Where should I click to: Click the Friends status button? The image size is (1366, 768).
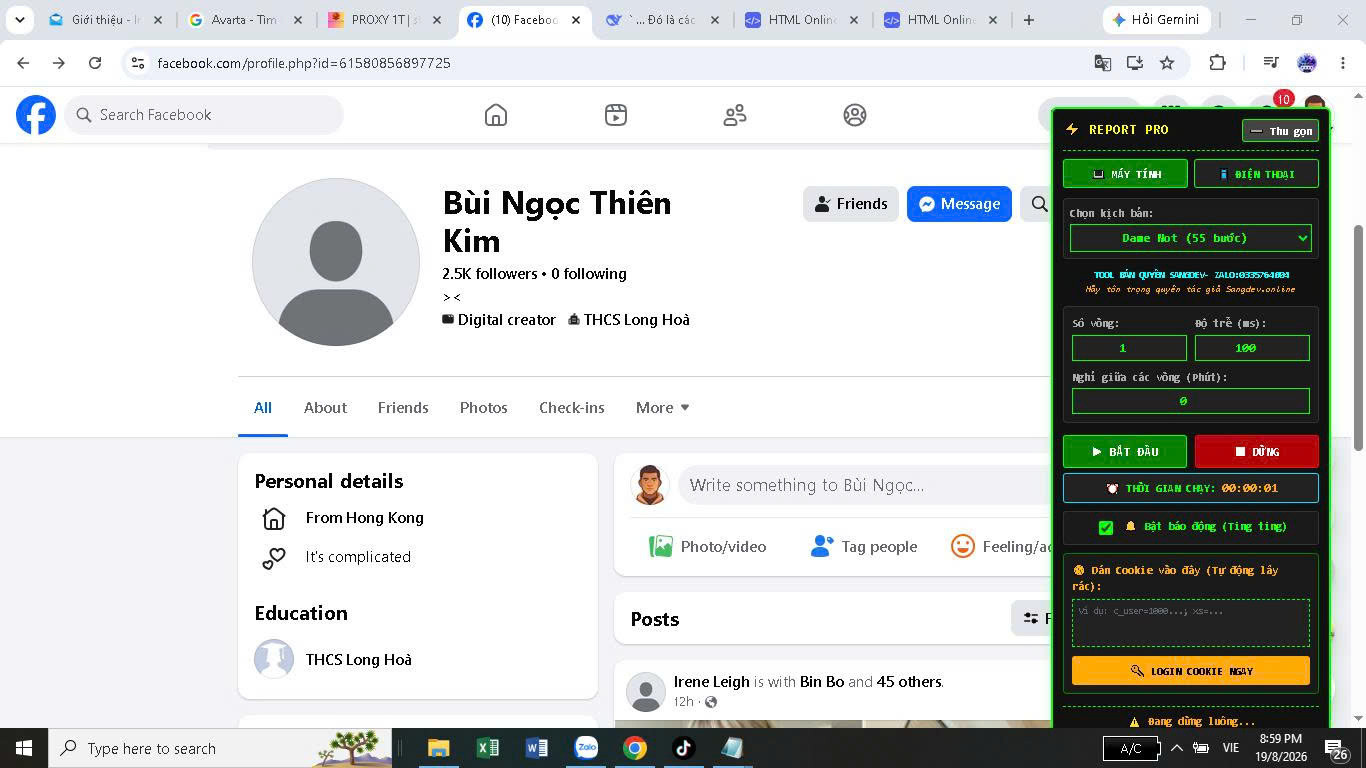click(851, 204)
